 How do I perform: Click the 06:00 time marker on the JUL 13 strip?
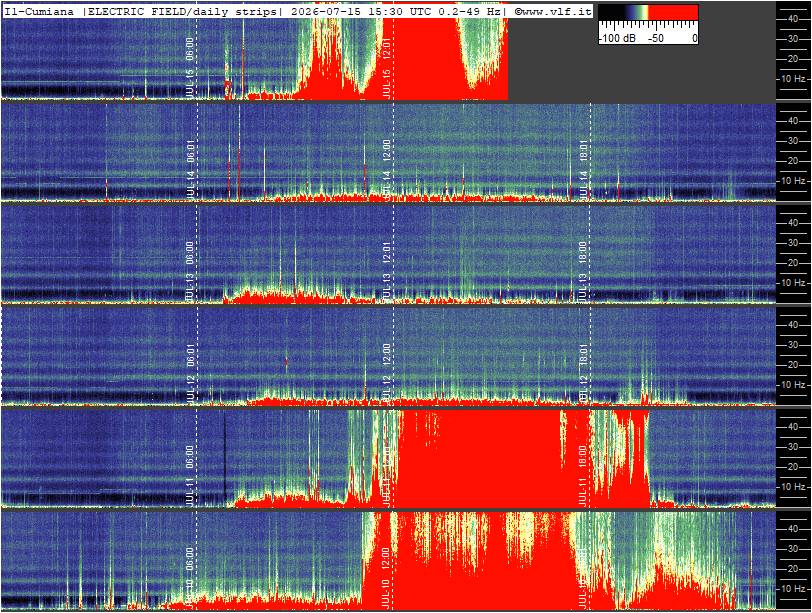pos(190,252)
